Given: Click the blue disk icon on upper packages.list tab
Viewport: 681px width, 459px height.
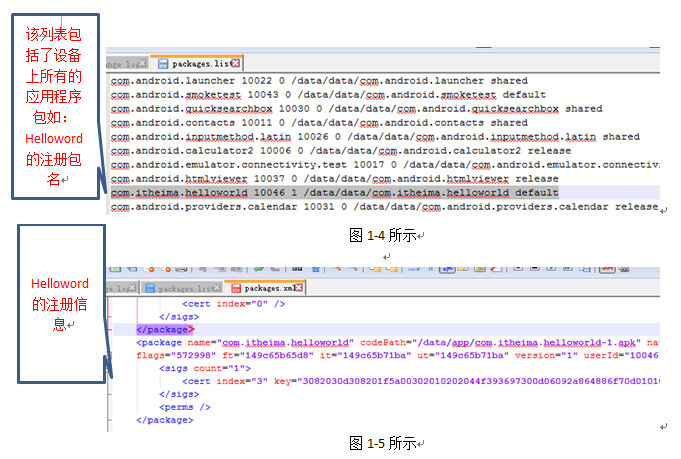Looking at the screenshot, I should [x=163, y=64].
